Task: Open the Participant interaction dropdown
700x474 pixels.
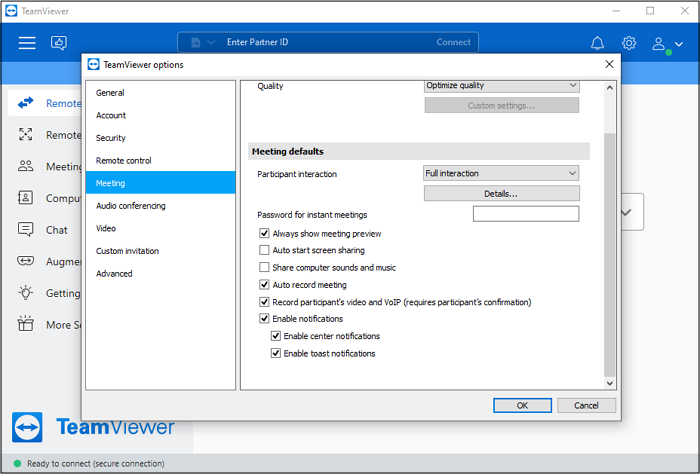Action: 501,174
